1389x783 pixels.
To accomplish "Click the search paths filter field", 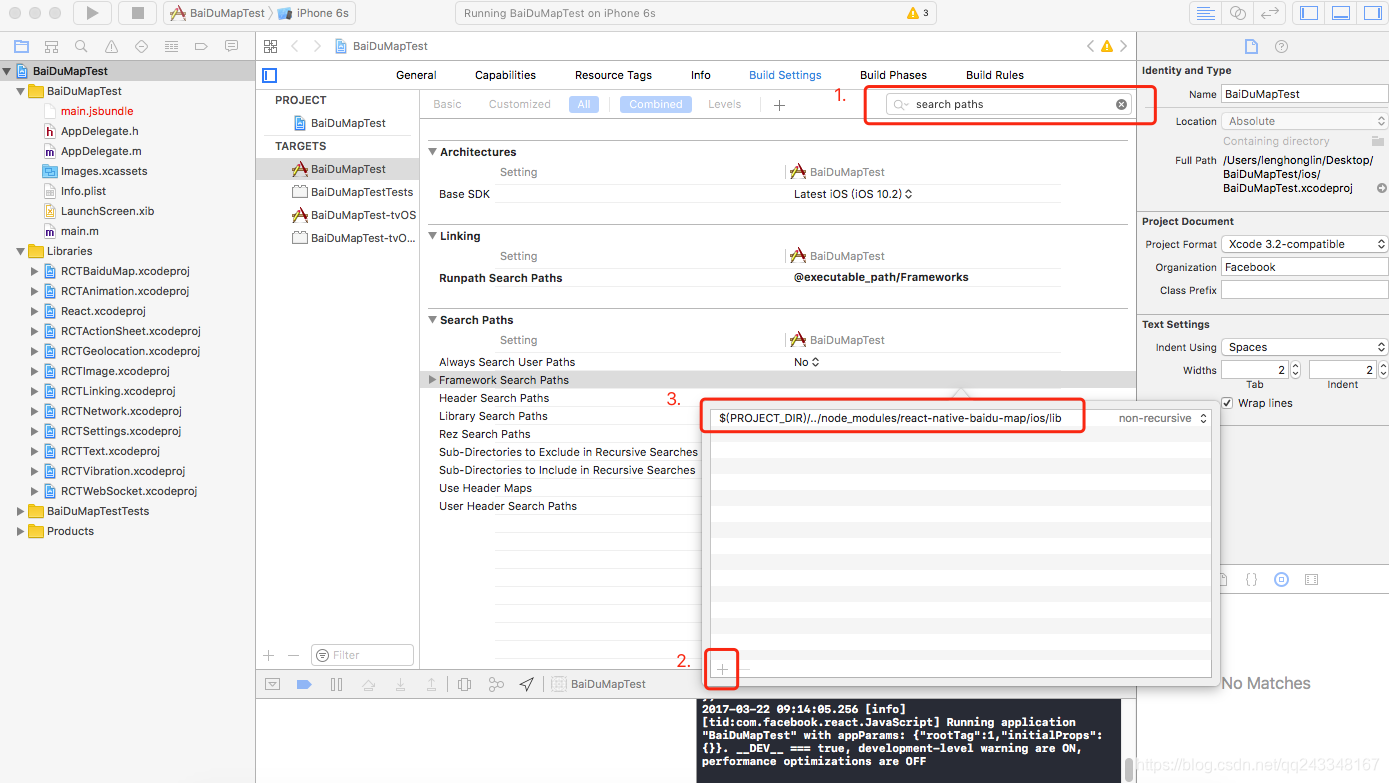I will pyautogui.click(x=1010, y=104).
